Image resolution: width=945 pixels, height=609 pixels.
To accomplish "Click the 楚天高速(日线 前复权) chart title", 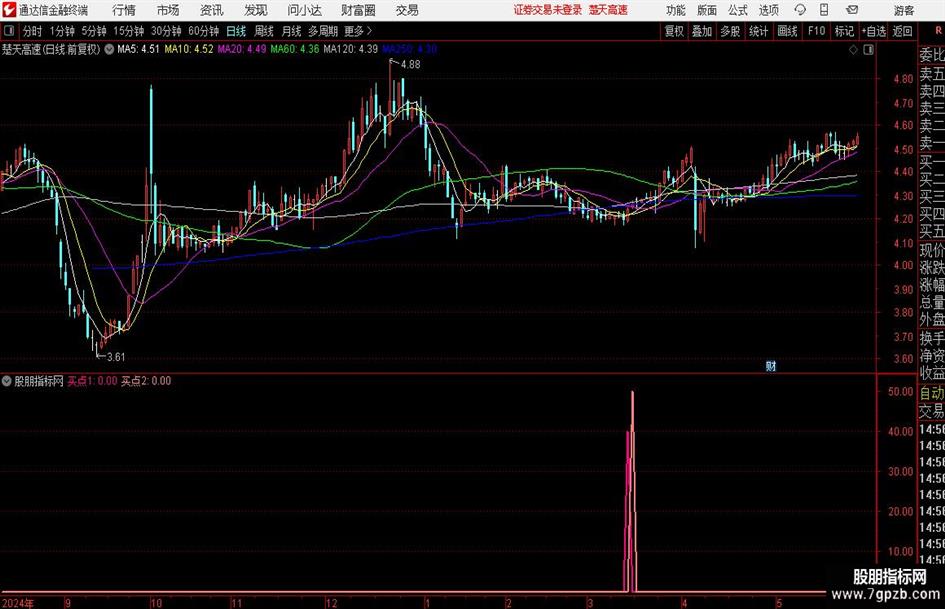I will [x=51, y=49].
